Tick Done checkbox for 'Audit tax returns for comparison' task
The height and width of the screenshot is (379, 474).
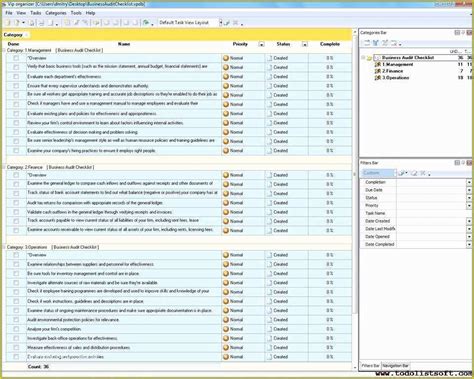point(16,203)
